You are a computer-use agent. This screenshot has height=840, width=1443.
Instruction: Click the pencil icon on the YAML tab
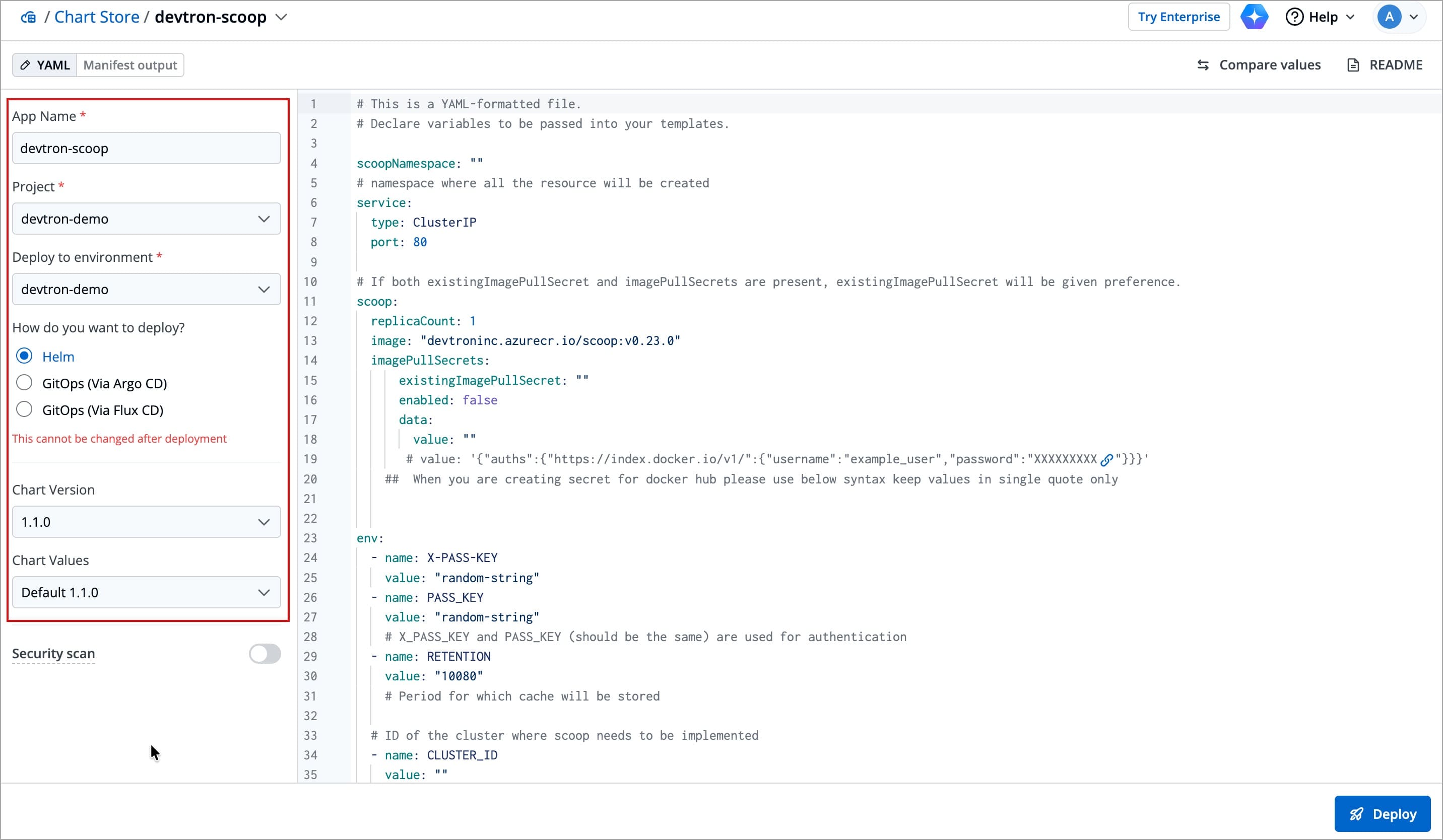pyautogui.click(x=25, y=65)
